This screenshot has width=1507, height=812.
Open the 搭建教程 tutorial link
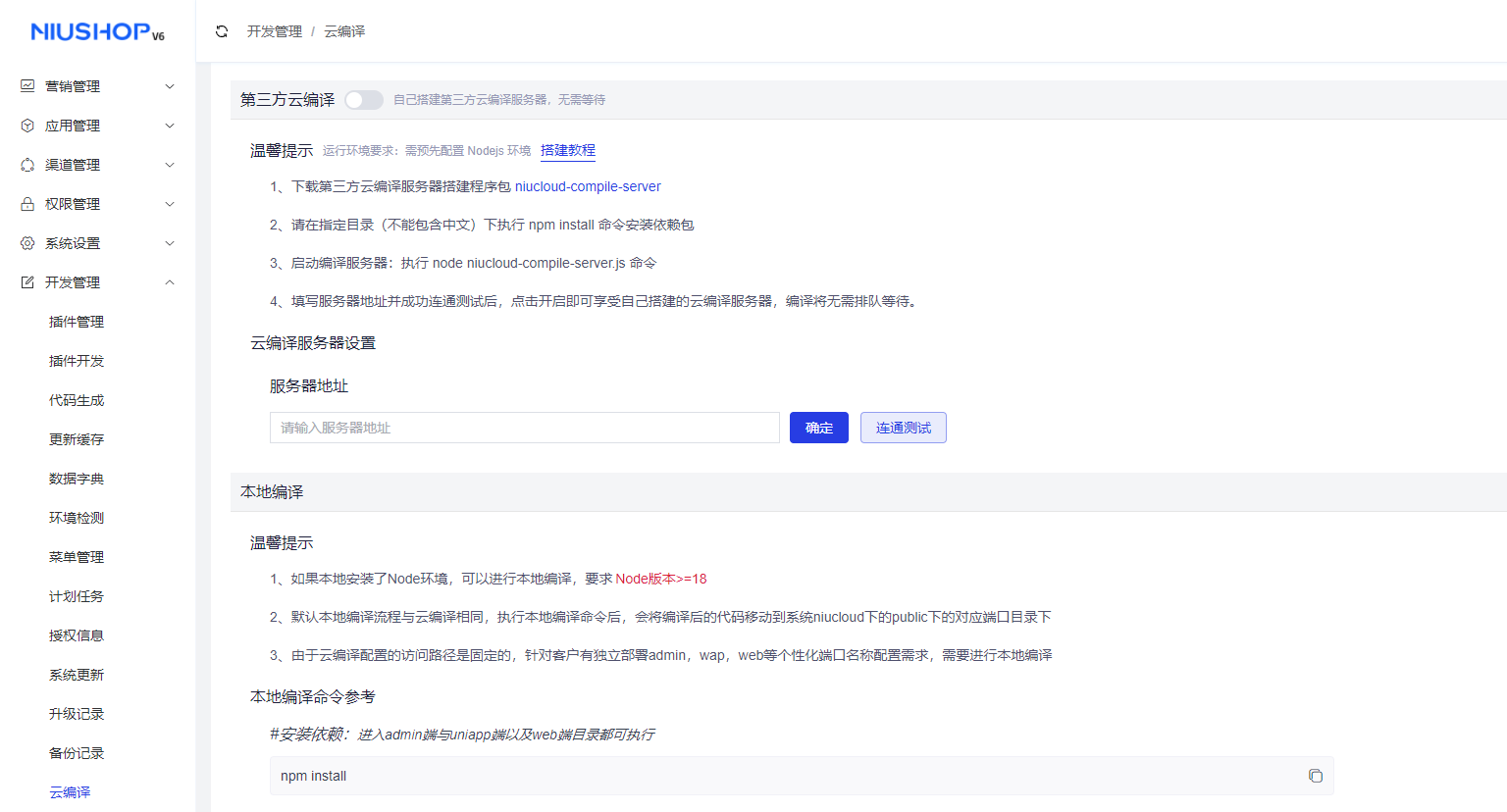pyautogui.click(x=567, y=150)
